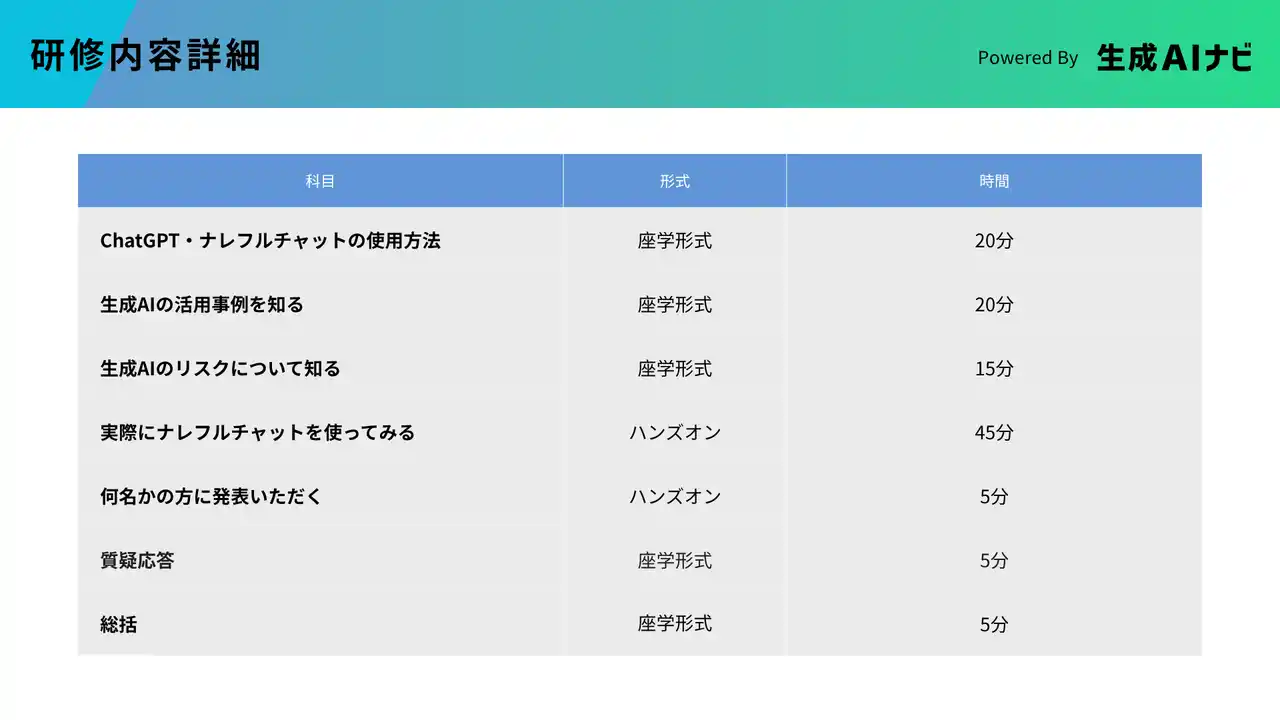Screen dimensions: 1280x720
Task: Click 5分 in the 総括 row
Action: [x=994, y=624]
